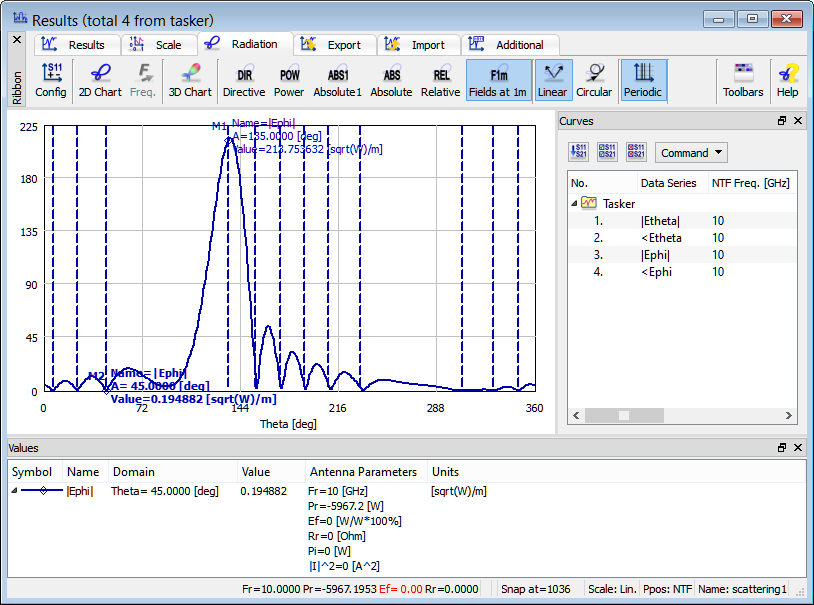Toggle the Linear plot mode
This screenshot has height=605, width=814.
coord(552,80)
